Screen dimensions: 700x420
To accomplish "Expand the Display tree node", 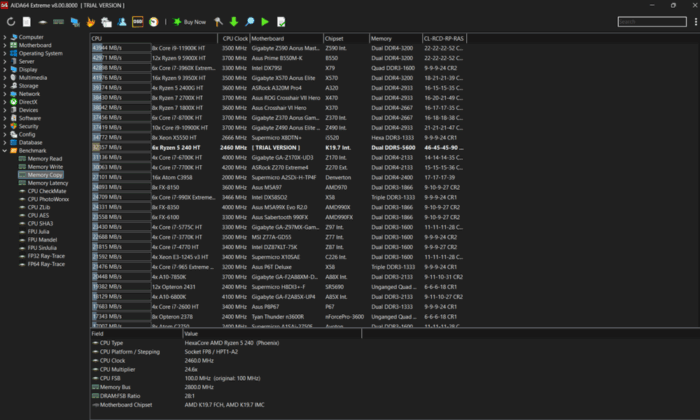I will click(5, 69).
